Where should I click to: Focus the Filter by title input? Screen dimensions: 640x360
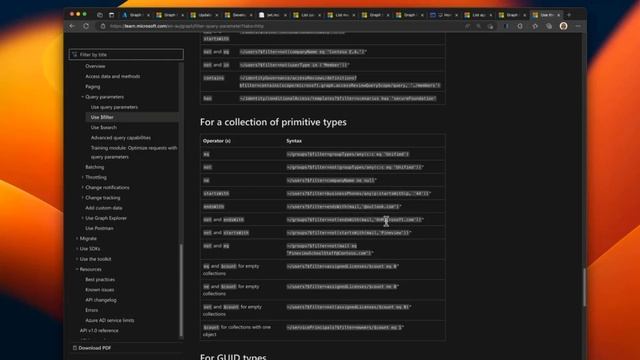tap(126, 54)
